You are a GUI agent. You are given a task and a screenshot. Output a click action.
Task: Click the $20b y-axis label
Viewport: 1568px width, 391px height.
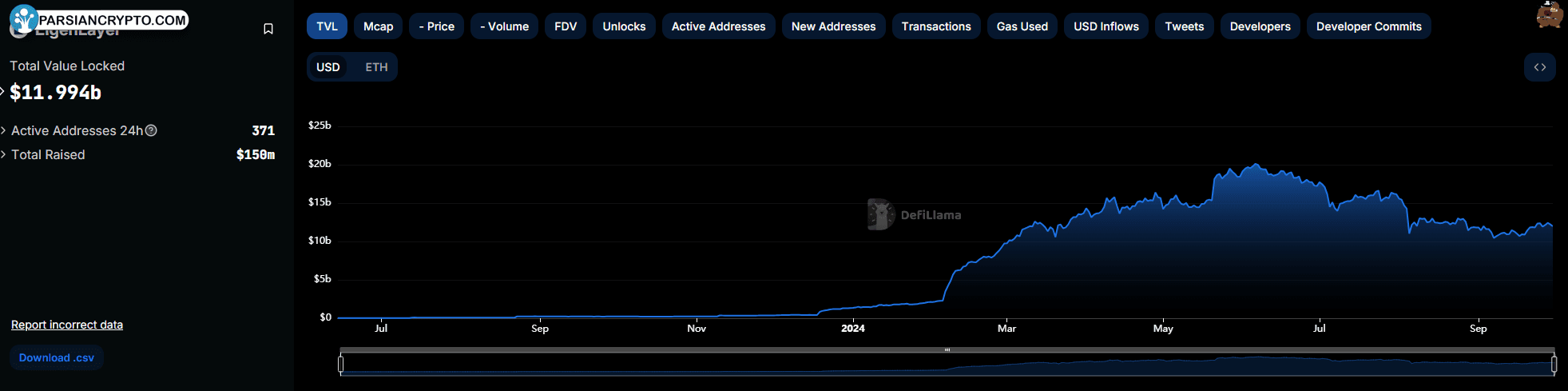click(x=320, y=163)
